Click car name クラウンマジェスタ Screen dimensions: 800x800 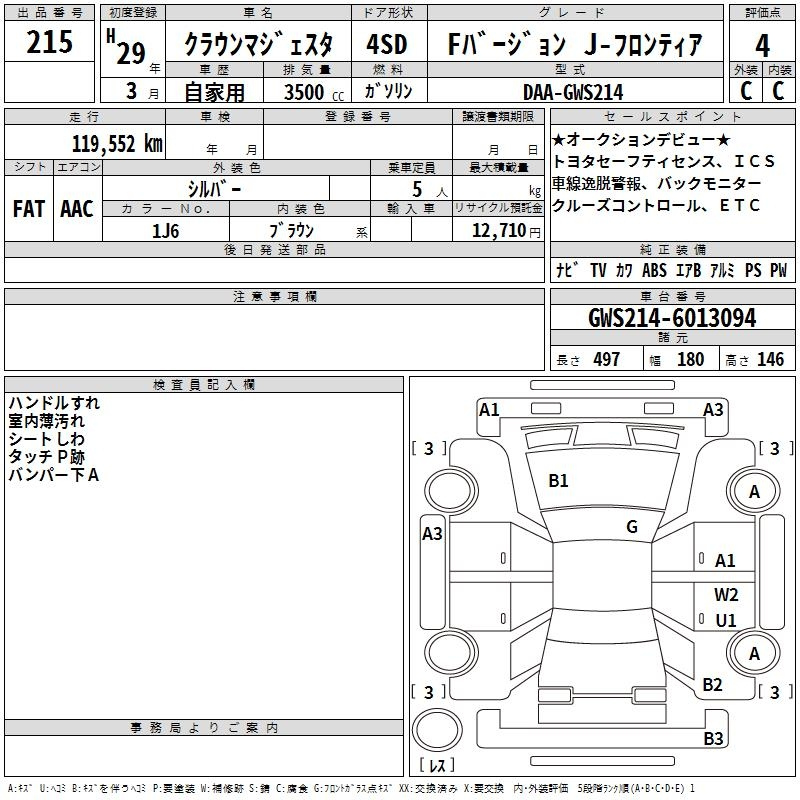pos(258,44)
